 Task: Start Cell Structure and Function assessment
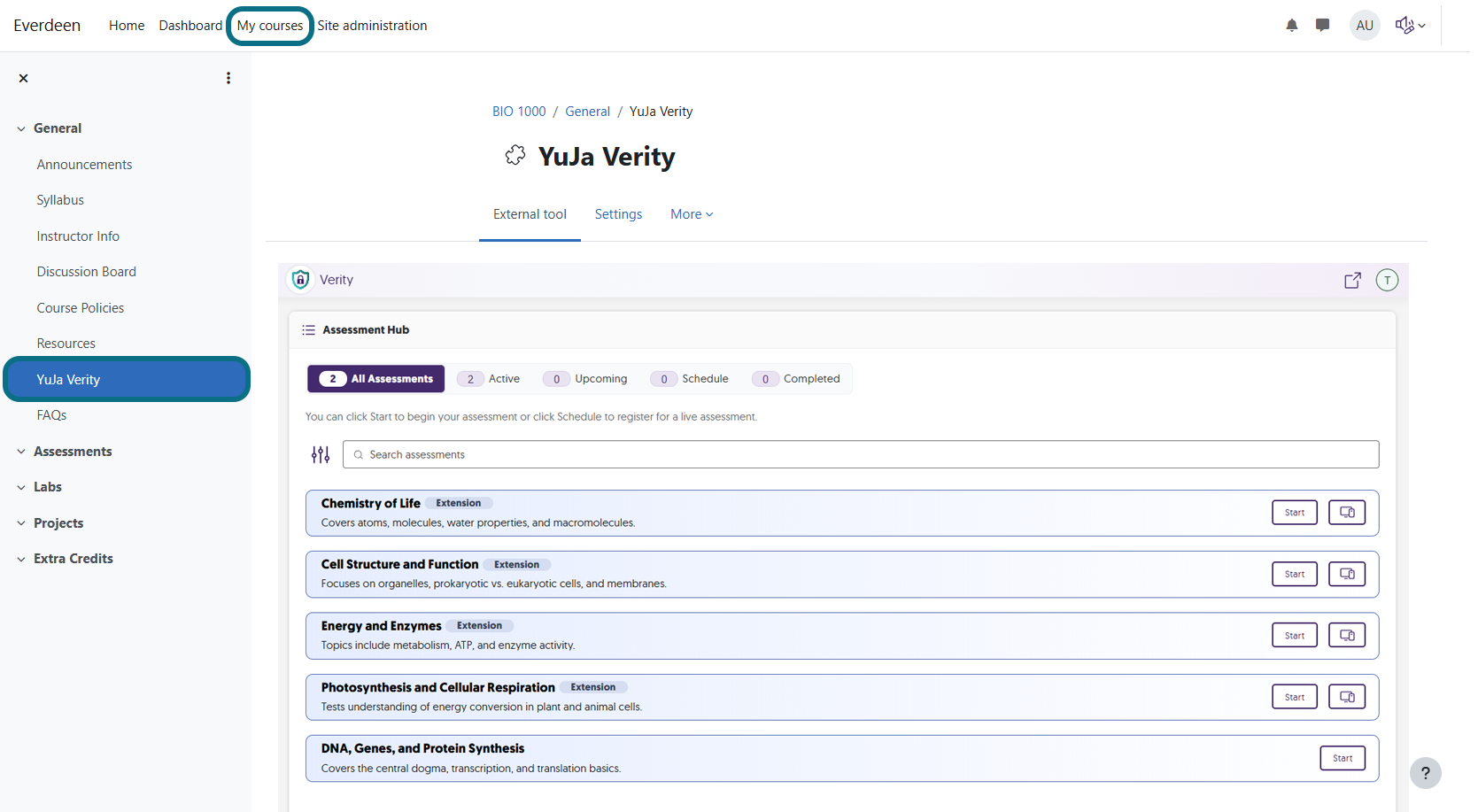tap(1295, 574)
